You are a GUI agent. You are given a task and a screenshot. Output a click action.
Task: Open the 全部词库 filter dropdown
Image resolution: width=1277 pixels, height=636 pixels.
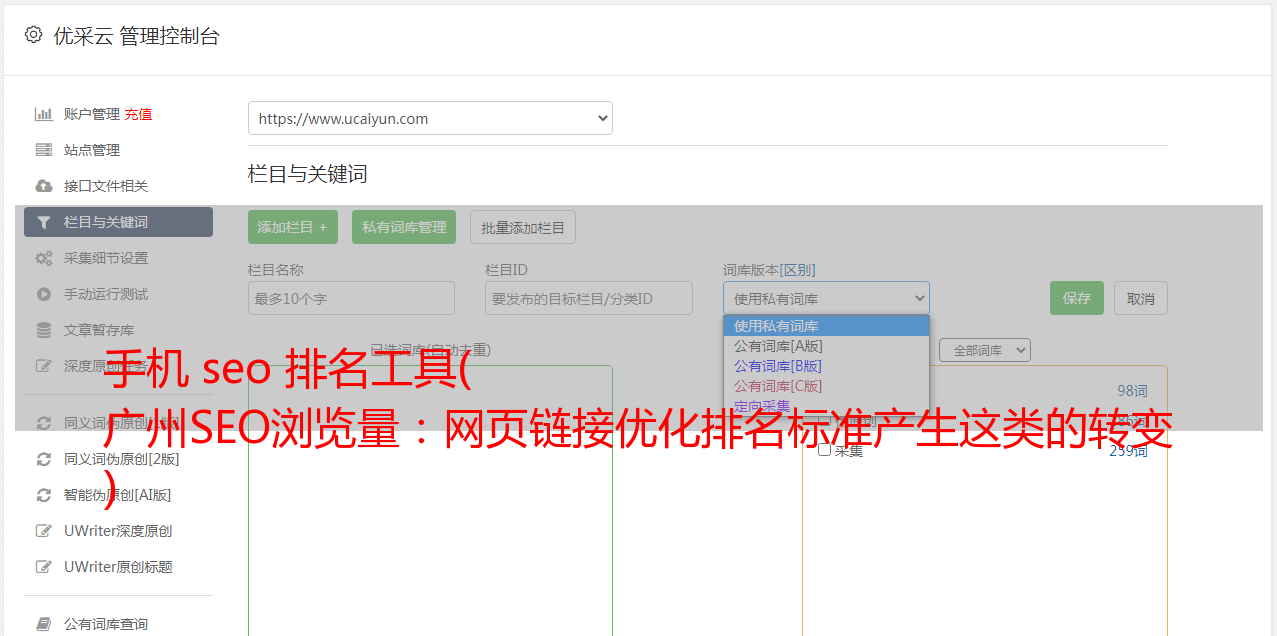pos(985,350)
